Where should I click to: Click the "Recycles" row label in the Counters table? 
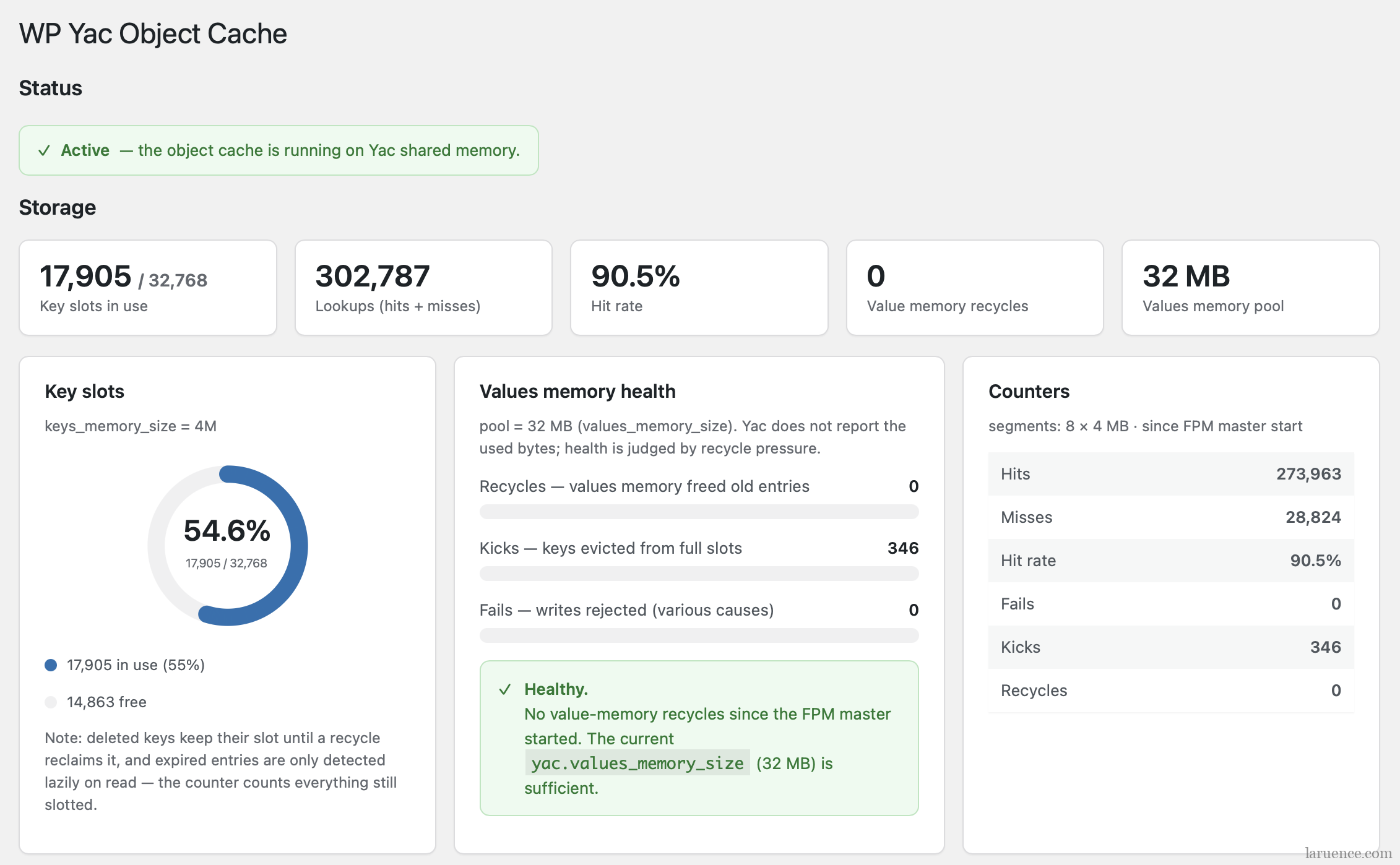pyautogui.click(x=1034, y=691)
